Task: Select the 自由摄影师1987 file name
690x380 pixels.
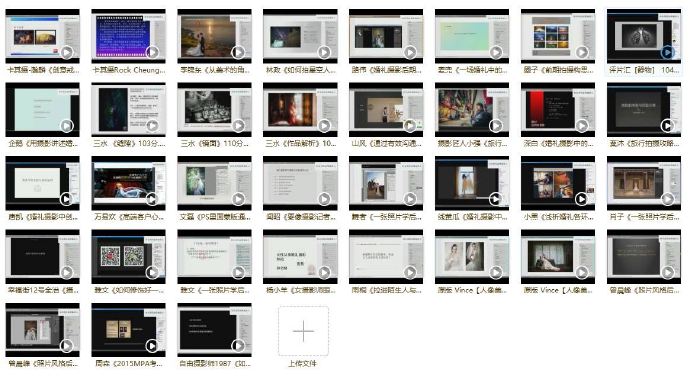Action: pos(215,363)
